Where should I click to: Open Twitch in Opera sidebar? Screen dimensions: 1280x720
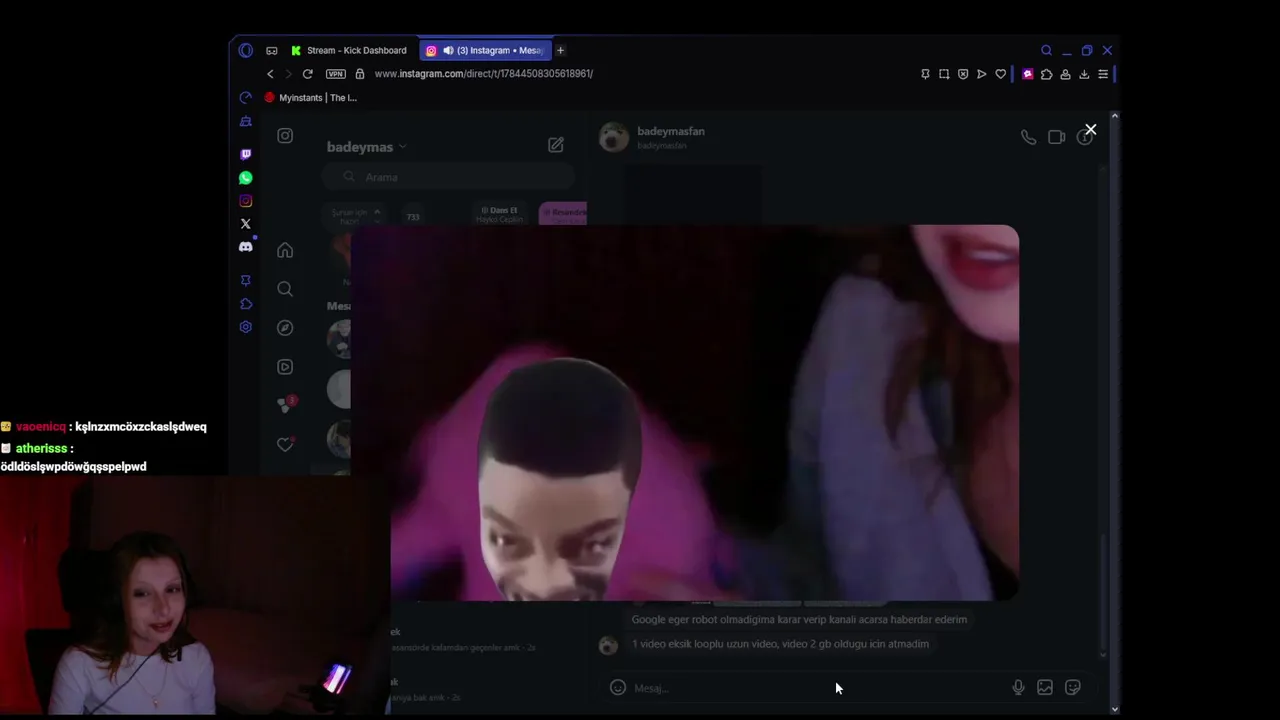[x=246, y=154]
